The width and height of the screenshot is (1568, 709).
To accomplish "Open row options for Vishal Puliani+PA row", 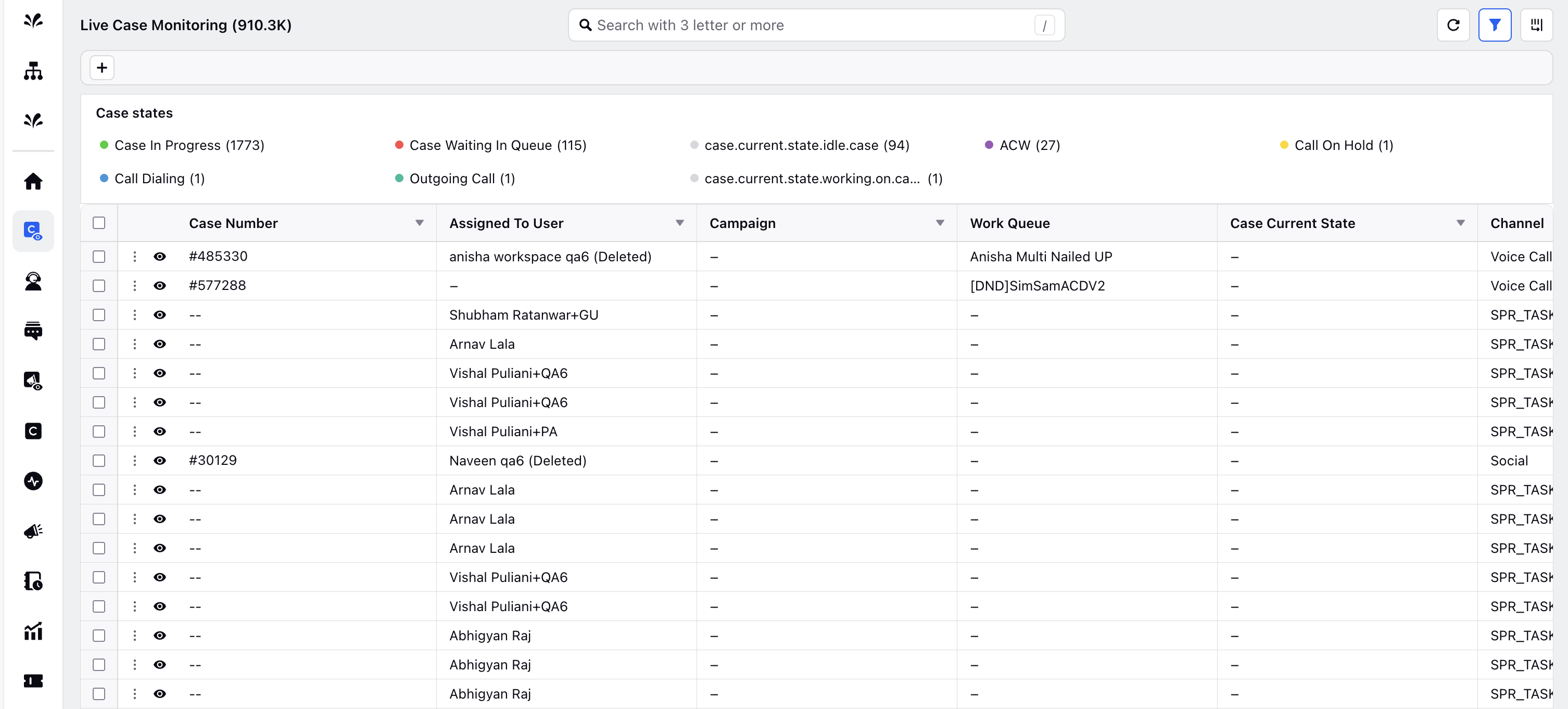I will (x=134, y=432).
